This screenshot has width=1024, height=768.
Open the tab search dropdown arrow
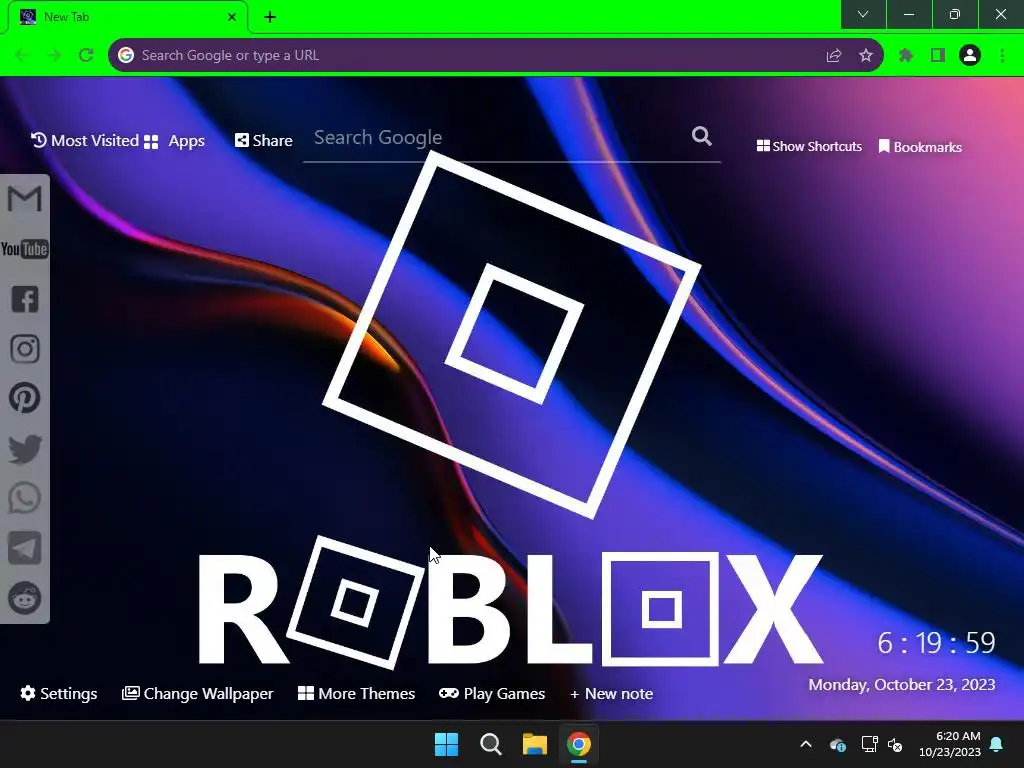tap(863, 14)
